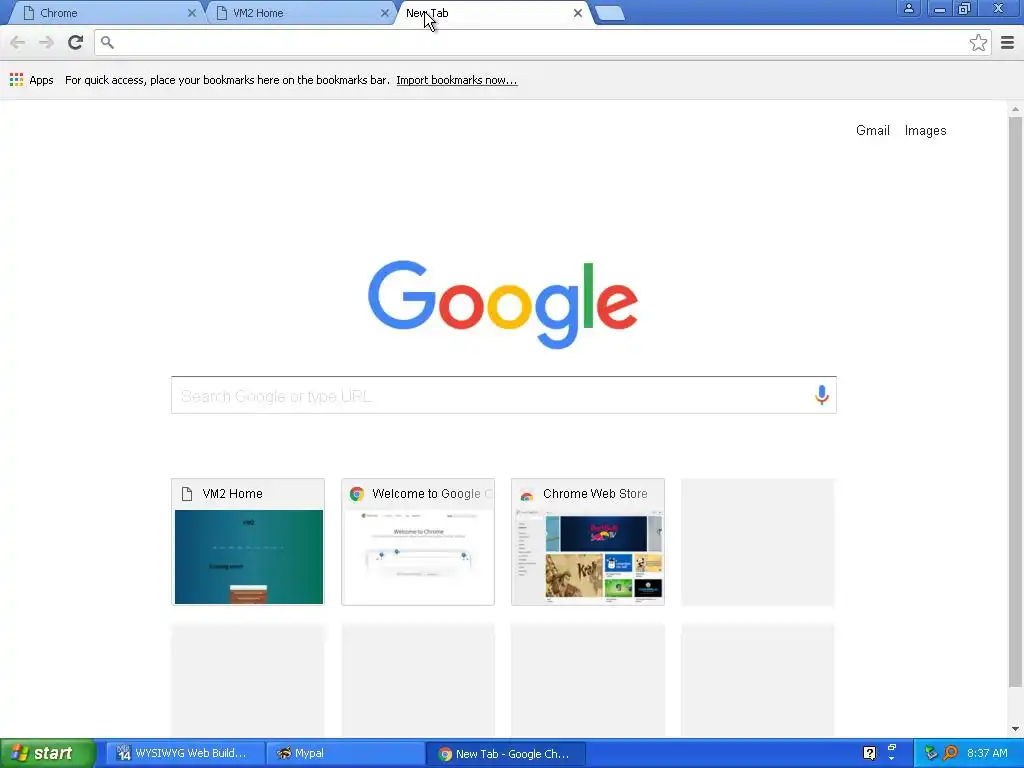Open the Chrome Web Store tile

pos(588,541)
